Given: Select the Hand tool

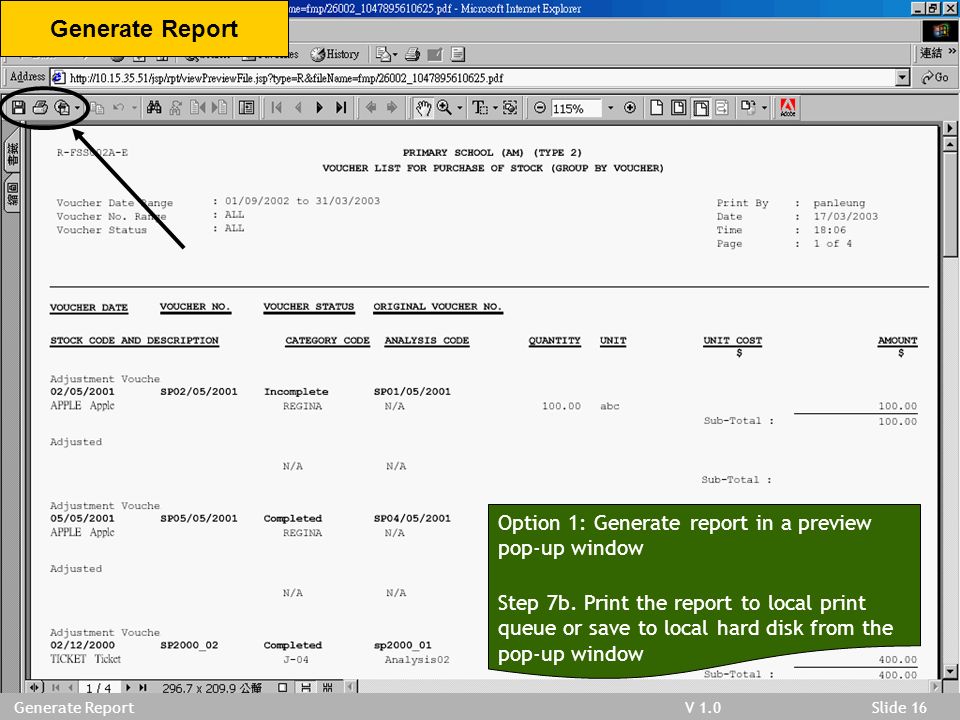Looking at the screenshot, I should coord(423,108).
